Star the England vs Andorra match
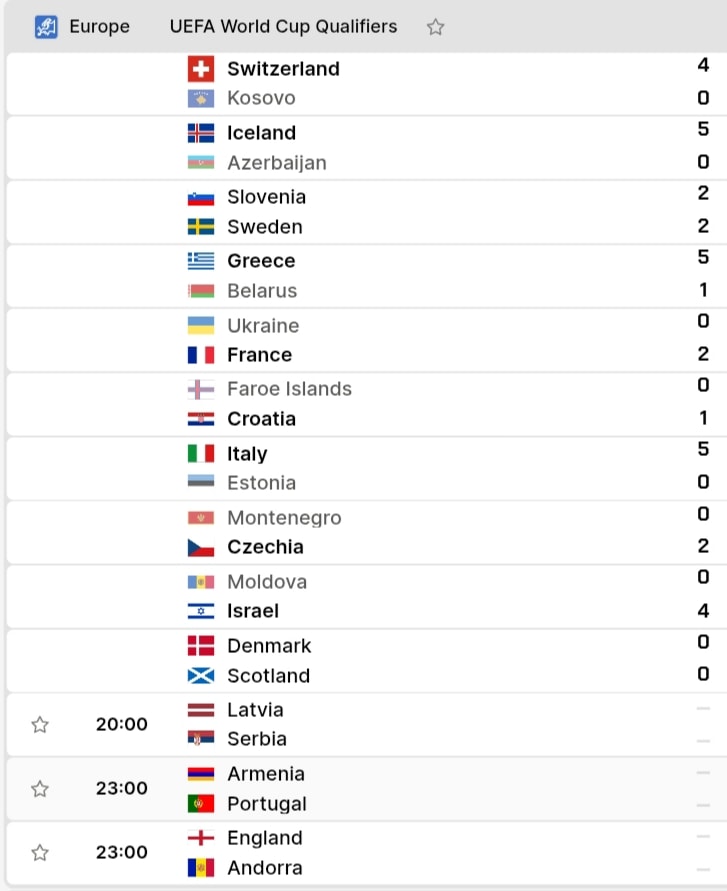The image size is (727, 891). 40,852
